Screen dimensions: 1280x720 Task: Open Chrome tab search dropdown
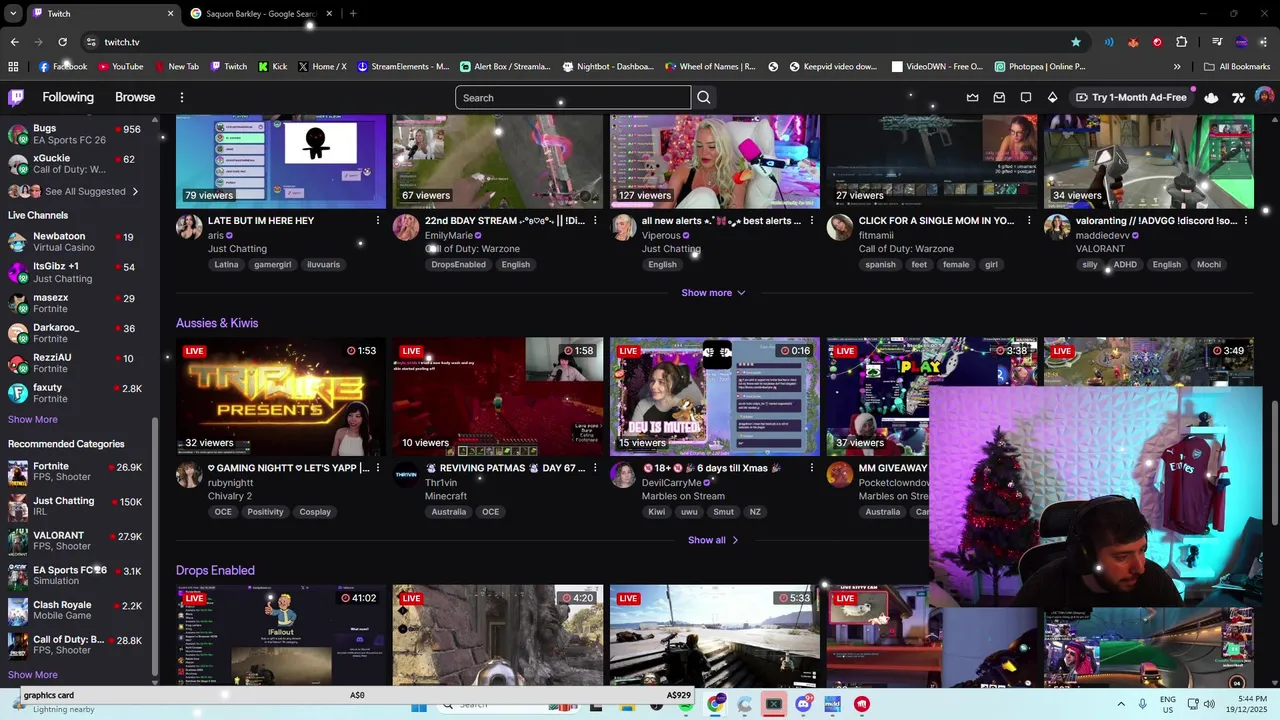[x=14, y=13]
